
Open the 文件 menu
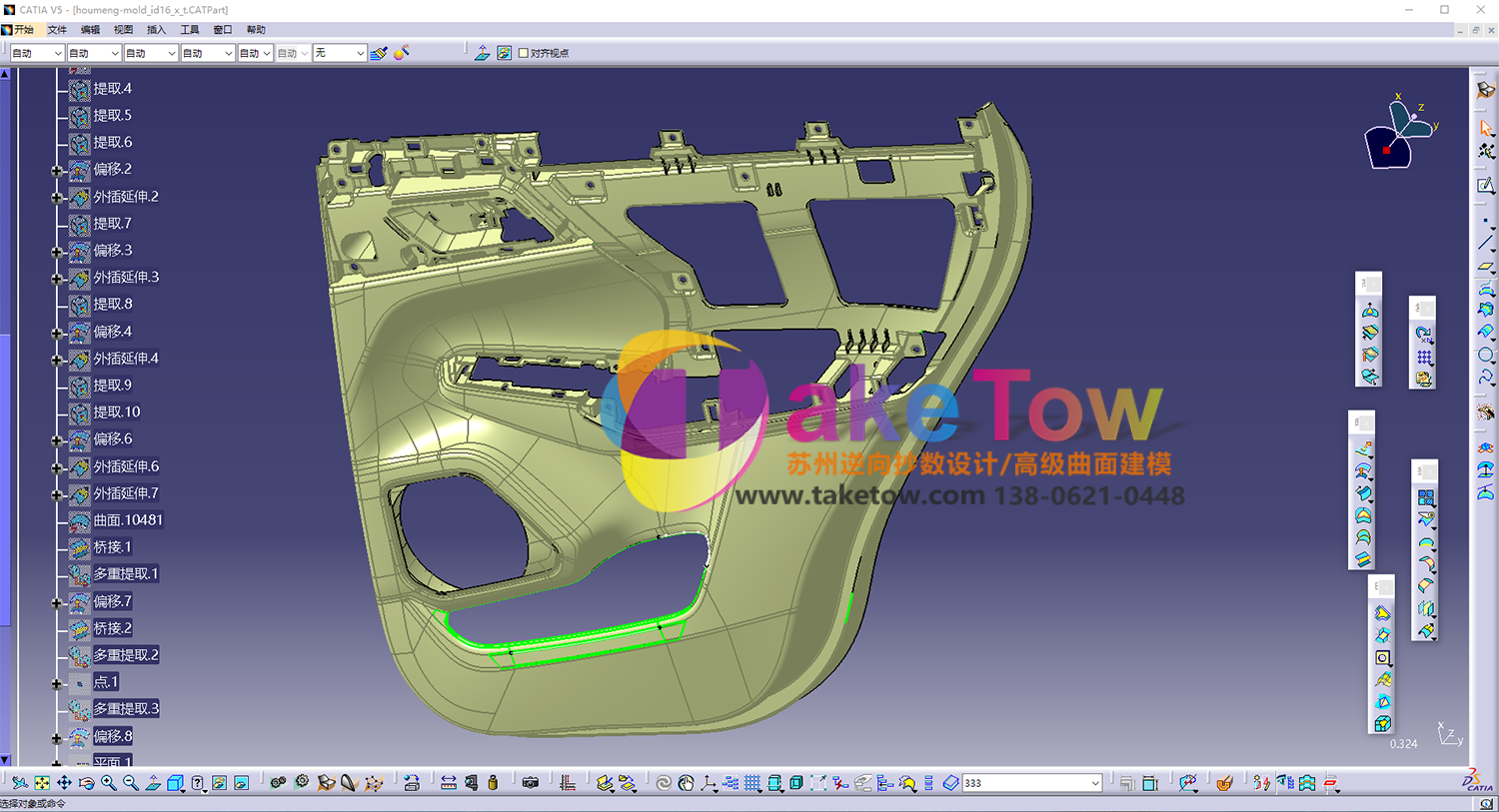pyautogui.click(x=57, y=30)
